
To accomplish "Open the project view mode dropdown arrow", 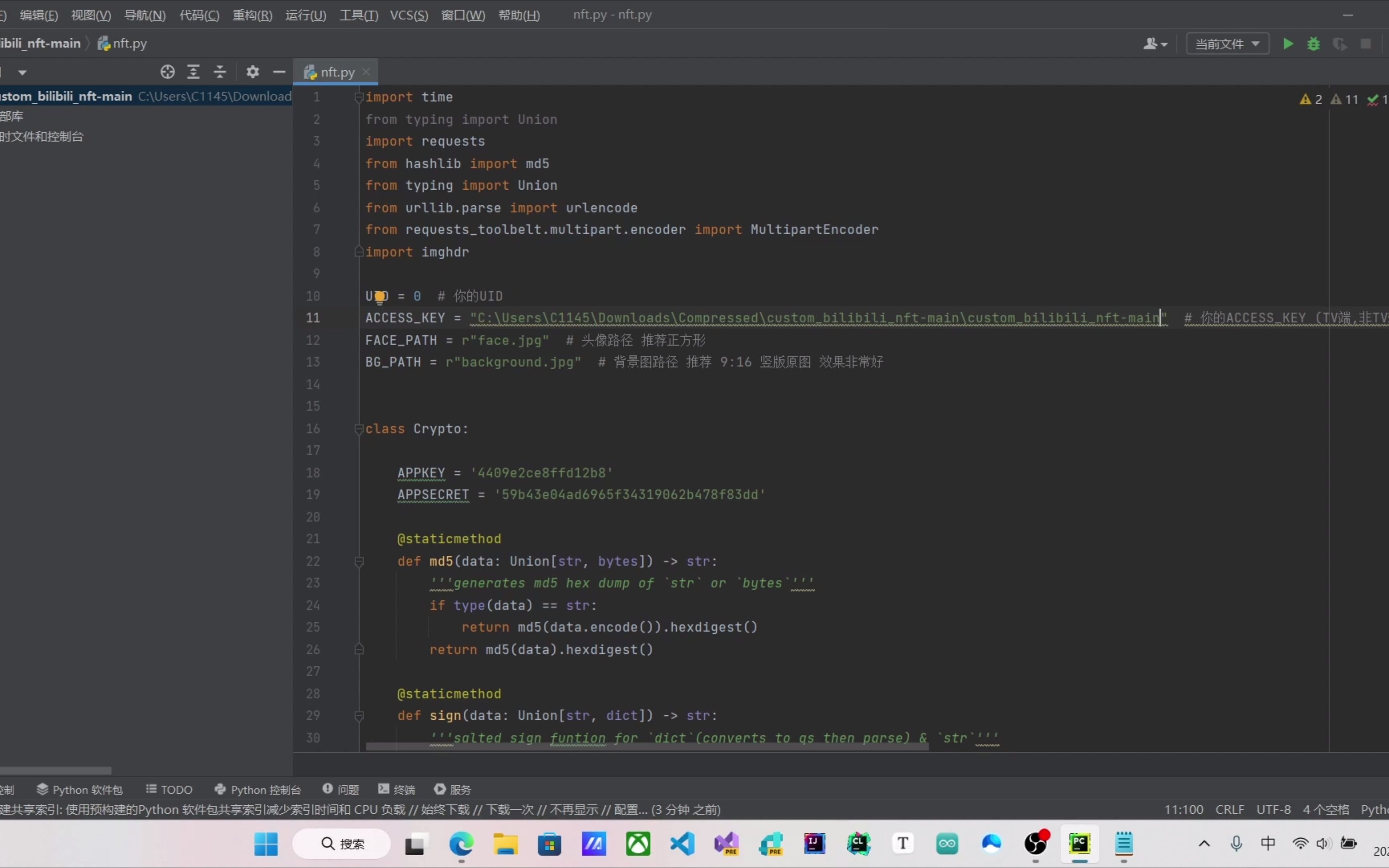I will 23,72.
